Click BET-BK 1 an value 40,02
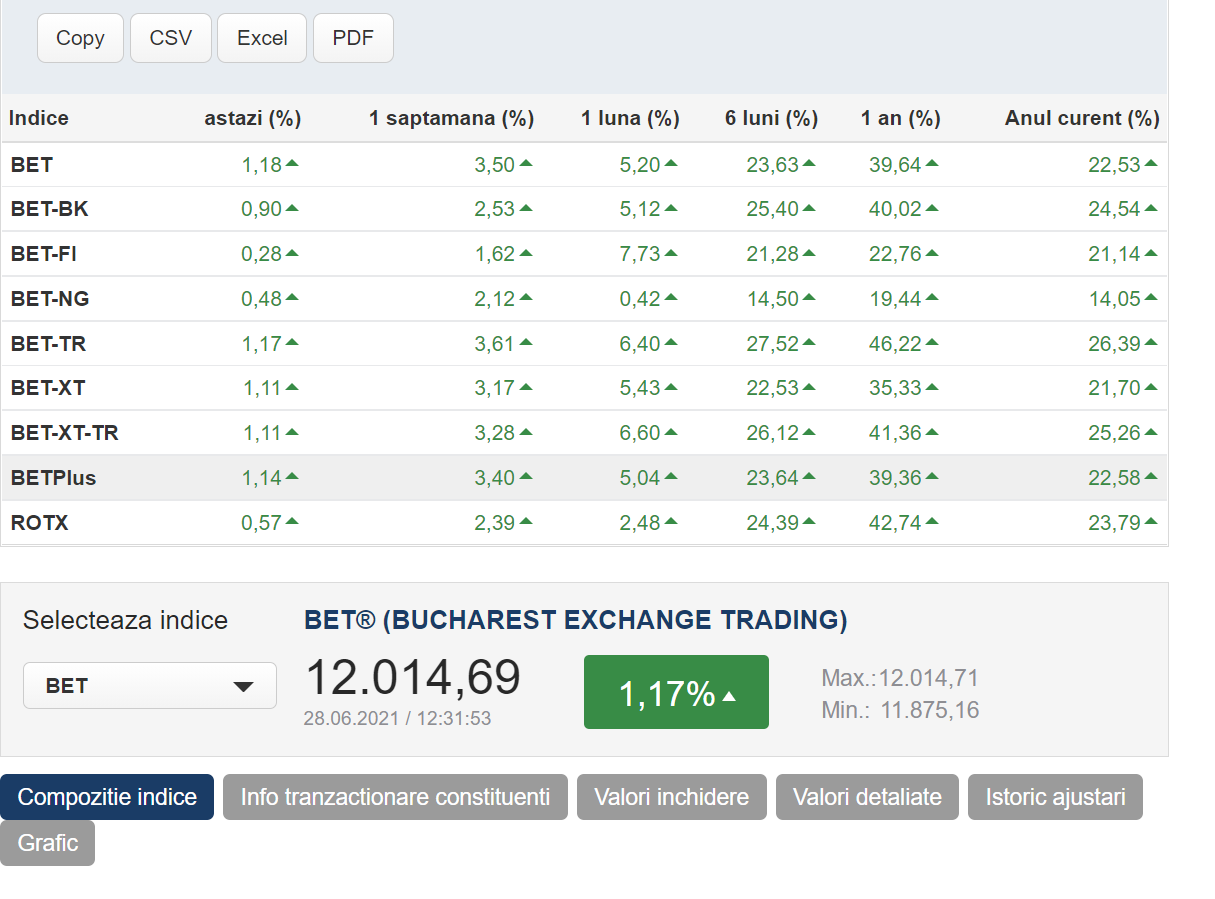Screen dimensions: 1215x899 click(895, 209)
